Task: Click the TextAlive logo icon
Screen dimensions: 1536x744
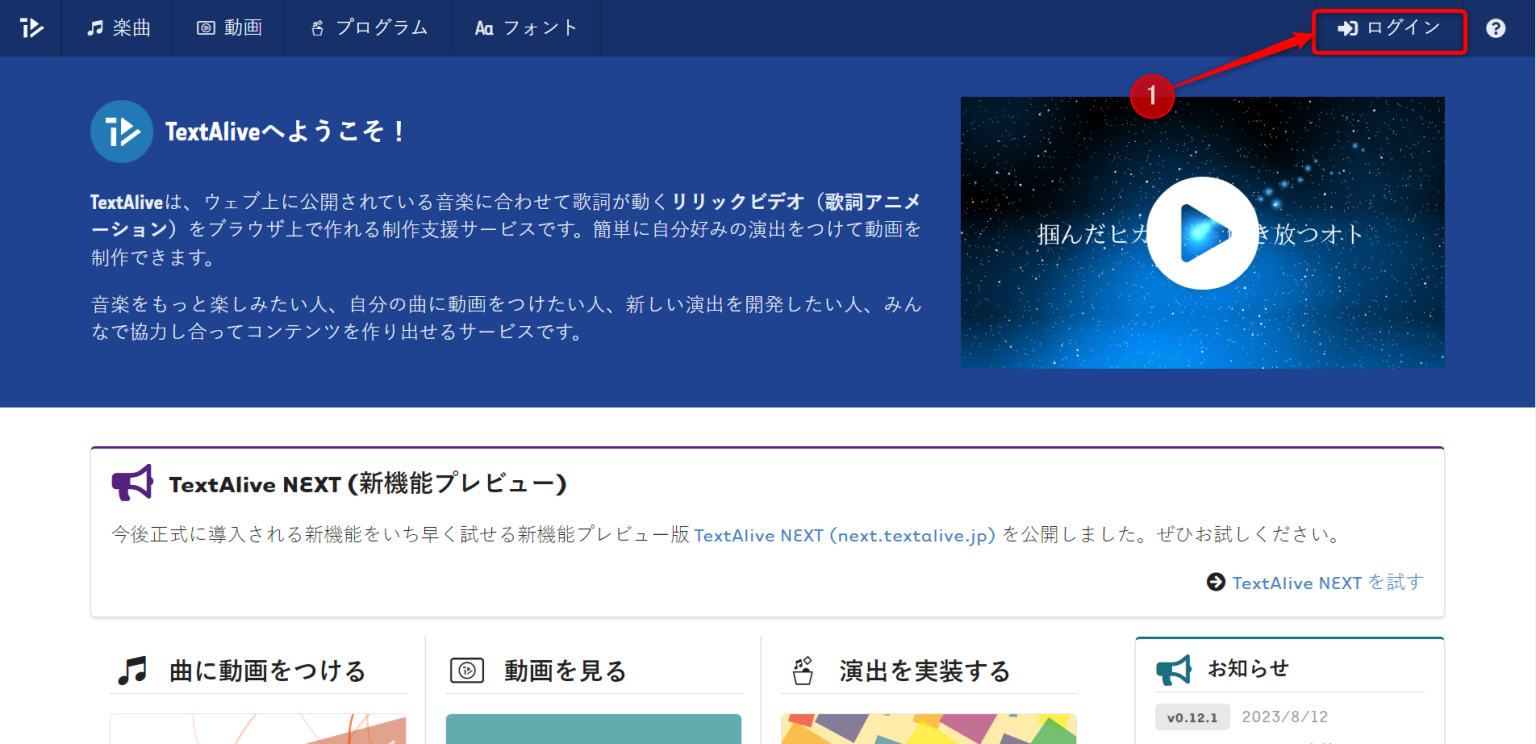Action: click(31, 28)
